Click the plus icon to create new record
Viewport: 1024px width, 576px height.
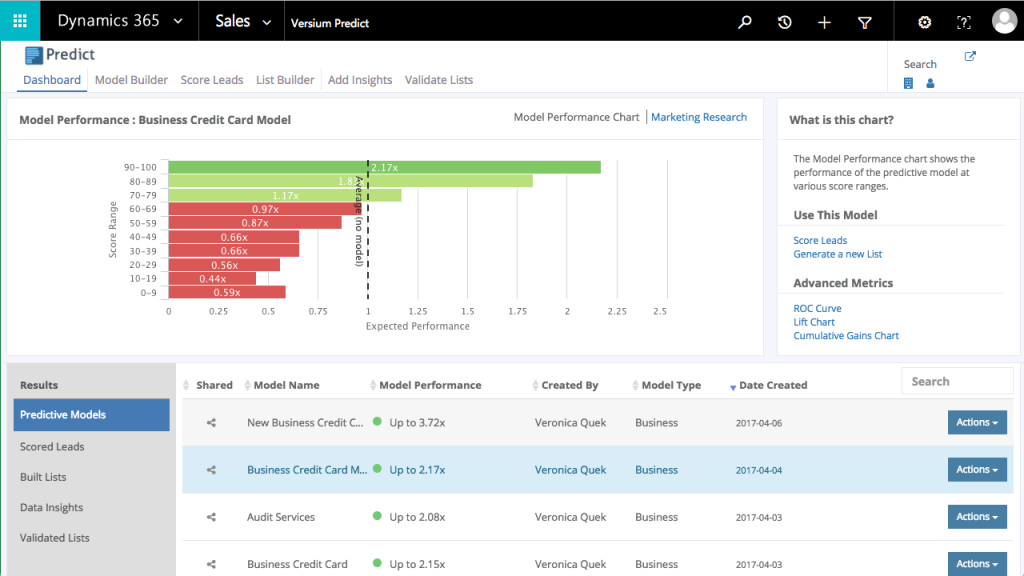point(824,22)
